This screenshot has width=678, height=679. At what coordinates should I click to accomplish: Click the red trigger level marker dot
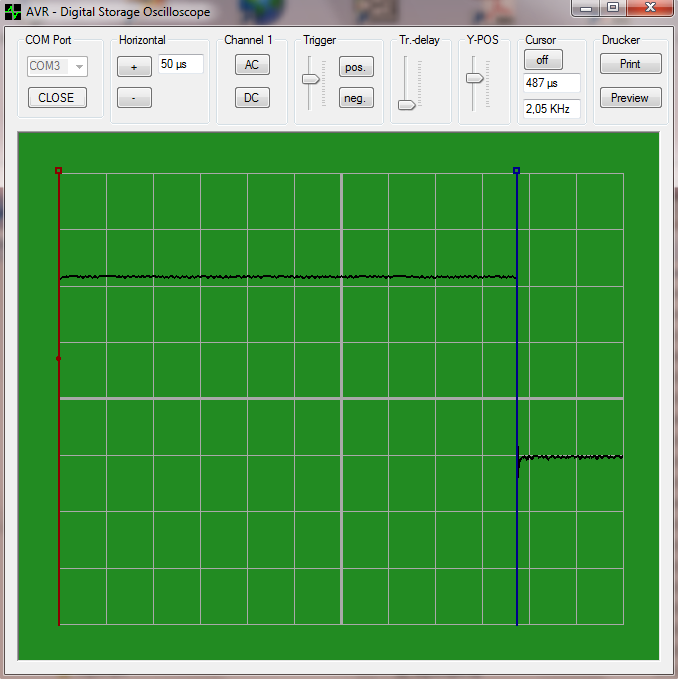click(x=58, y=359)
